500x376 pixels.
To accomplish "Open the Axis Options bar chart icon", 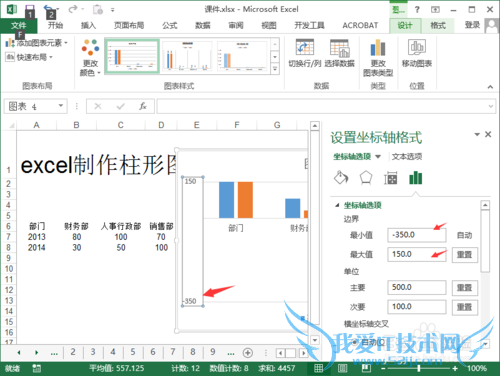I will [415, 178].
